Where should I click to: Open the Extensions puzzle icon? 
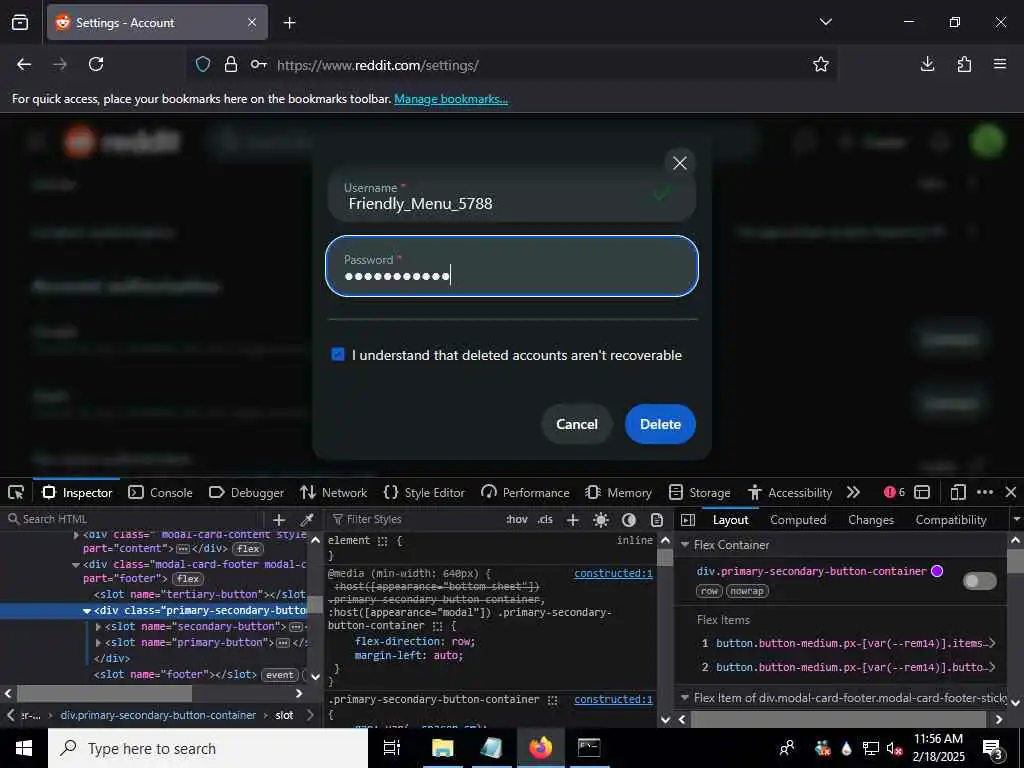(964, 64)
